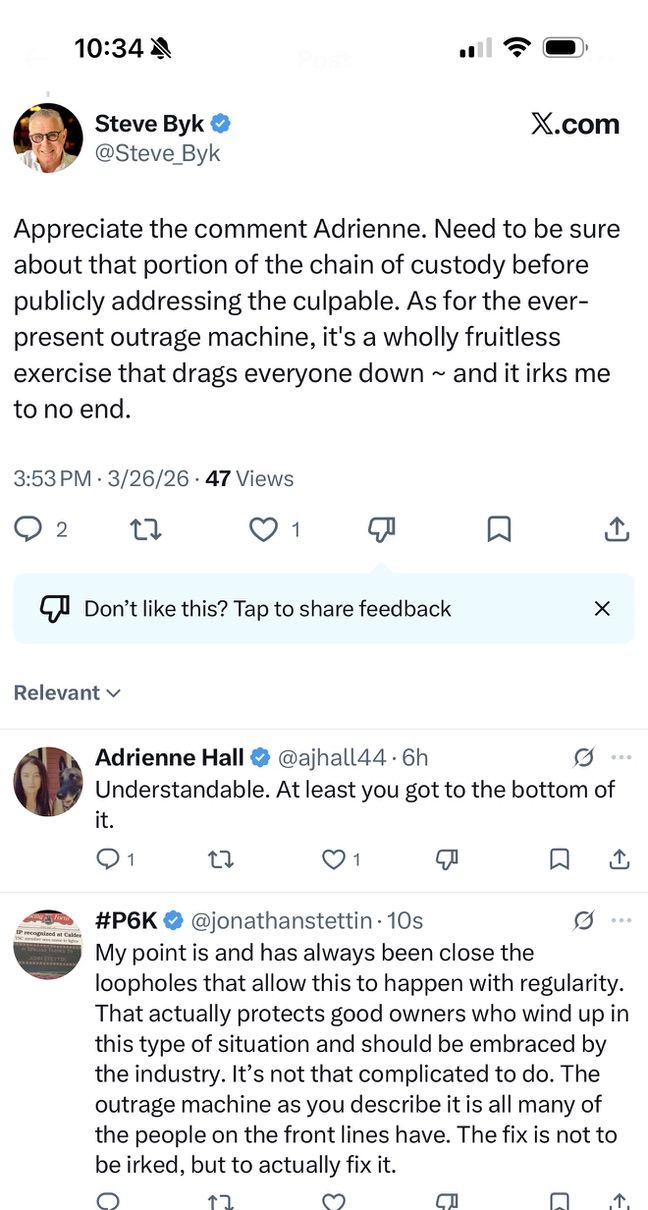Open the Relevant sort dropdown
The height and width of the screenshot is (1210, 648).
[x=67, y=693]
